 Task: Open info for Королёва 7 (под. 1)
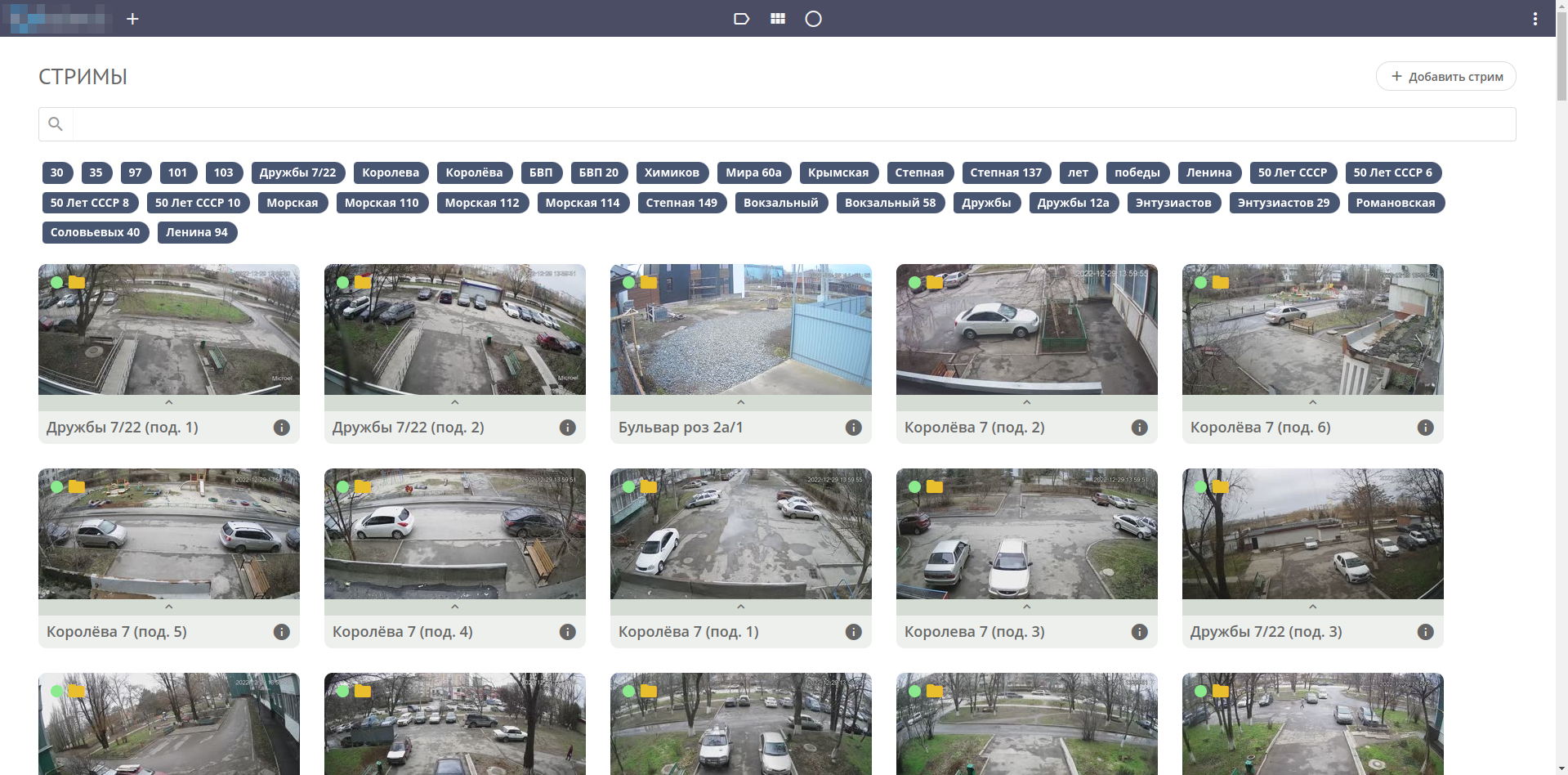tap(854, 632)
